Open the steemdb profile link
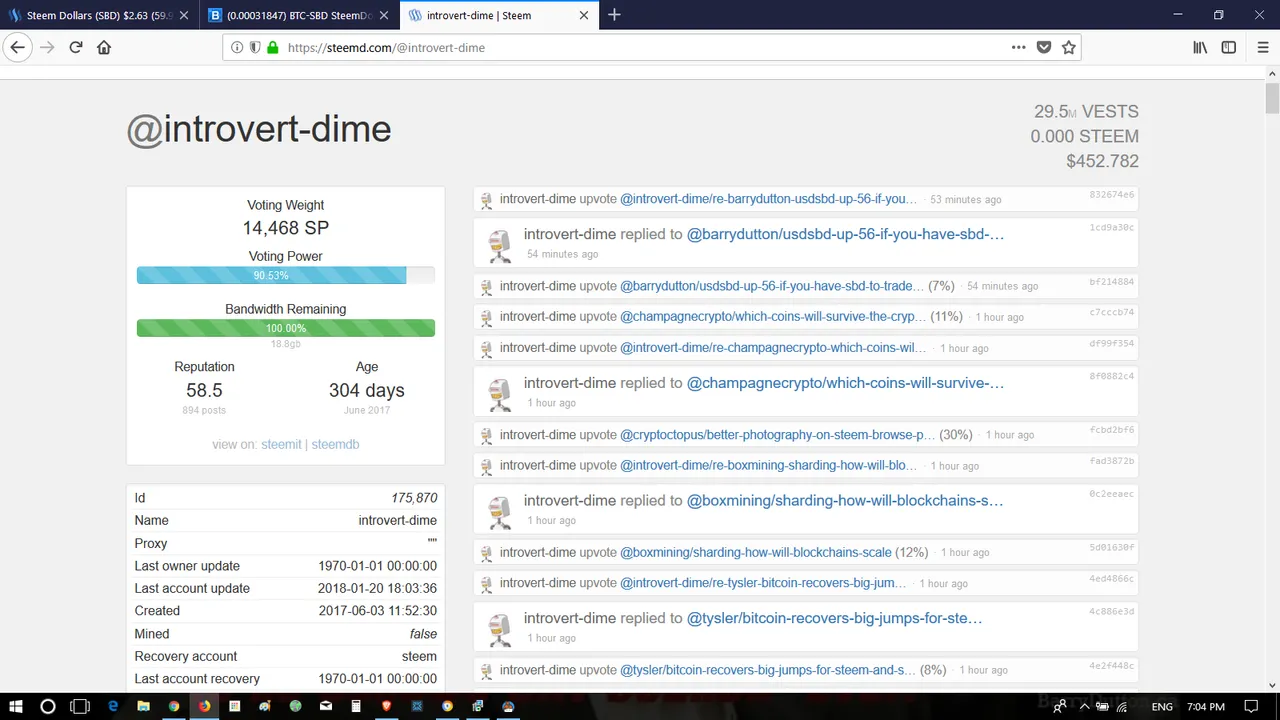 tap(335, 444)
